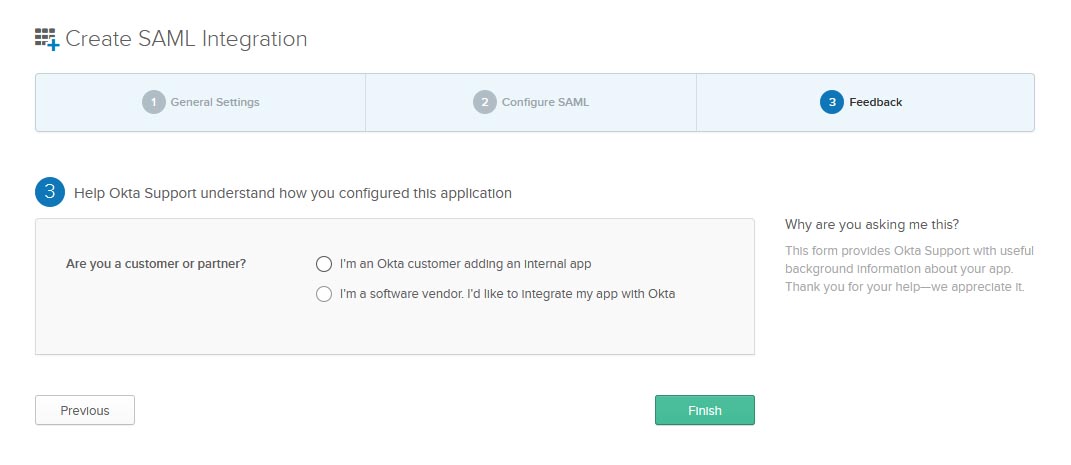Click the "I'm a software vendor" option label
1071x465 pixels.
tap(507, 294)
